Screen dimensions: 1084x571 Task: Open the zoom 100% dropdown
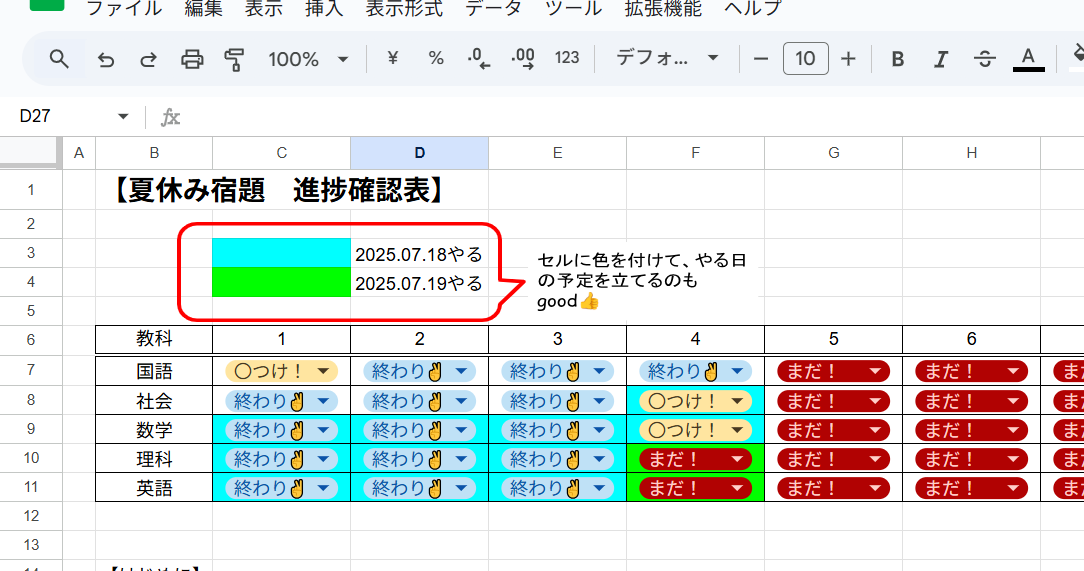[x=308, y=59]
